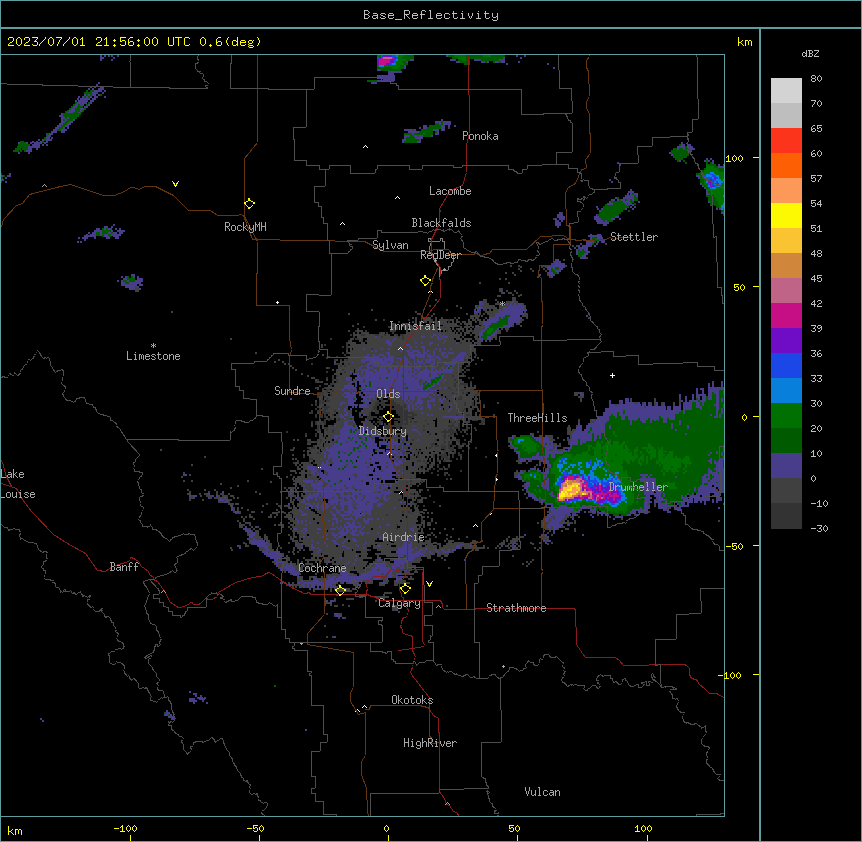Viewport: 862px width, 842px height.
Task: Click the 2023/07/01 21:56:00 UTC timestamp
Action: tap(134, 42)
